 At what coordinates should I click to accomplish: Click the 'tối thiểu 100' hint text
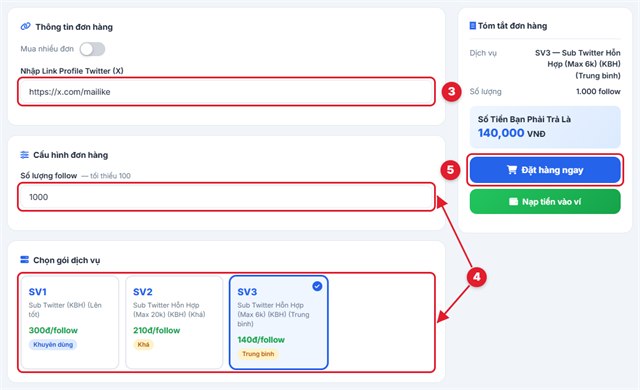pos(110,176)
